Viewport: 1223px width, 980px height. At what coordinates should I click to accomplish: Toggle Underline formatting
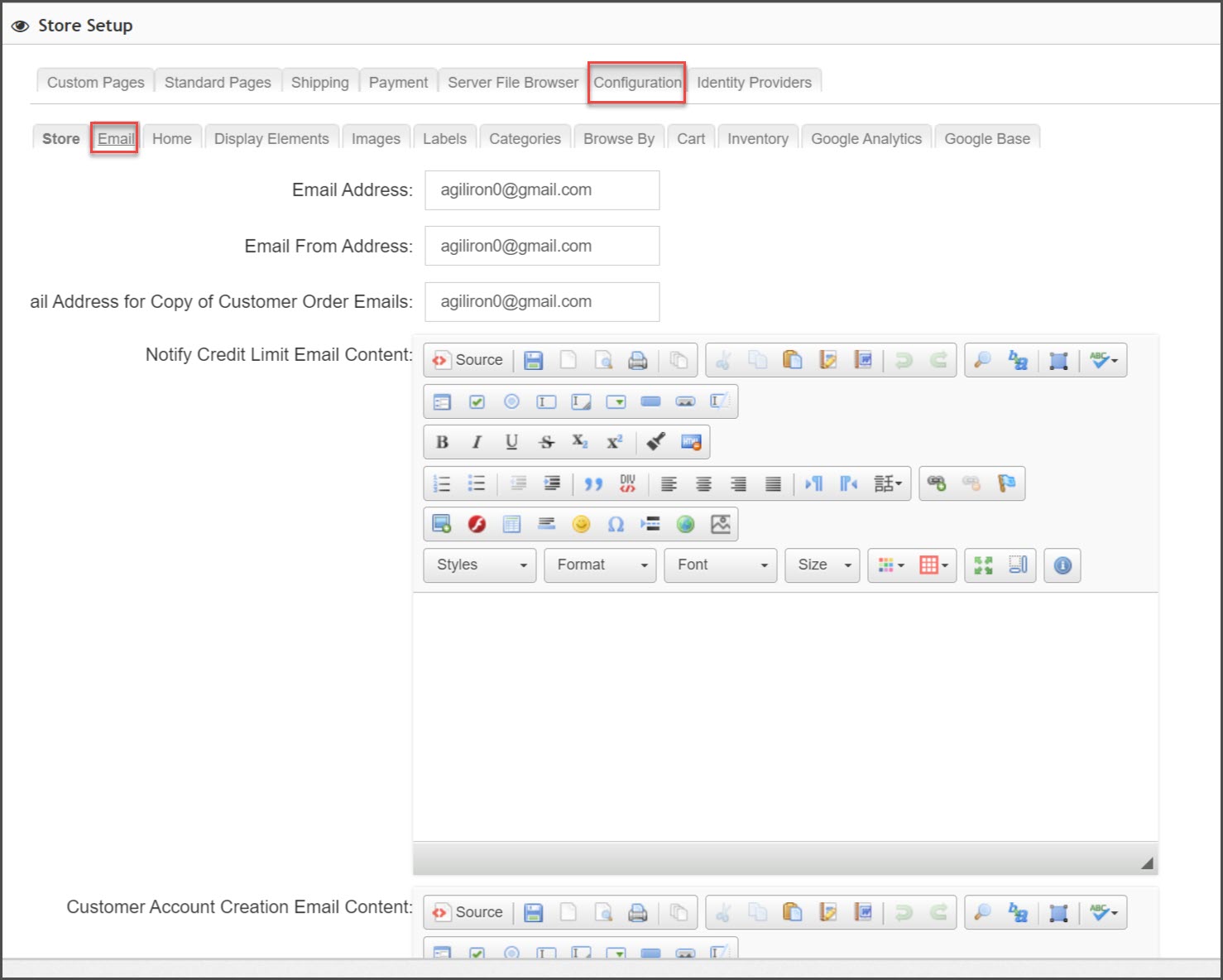coord(511,442)
